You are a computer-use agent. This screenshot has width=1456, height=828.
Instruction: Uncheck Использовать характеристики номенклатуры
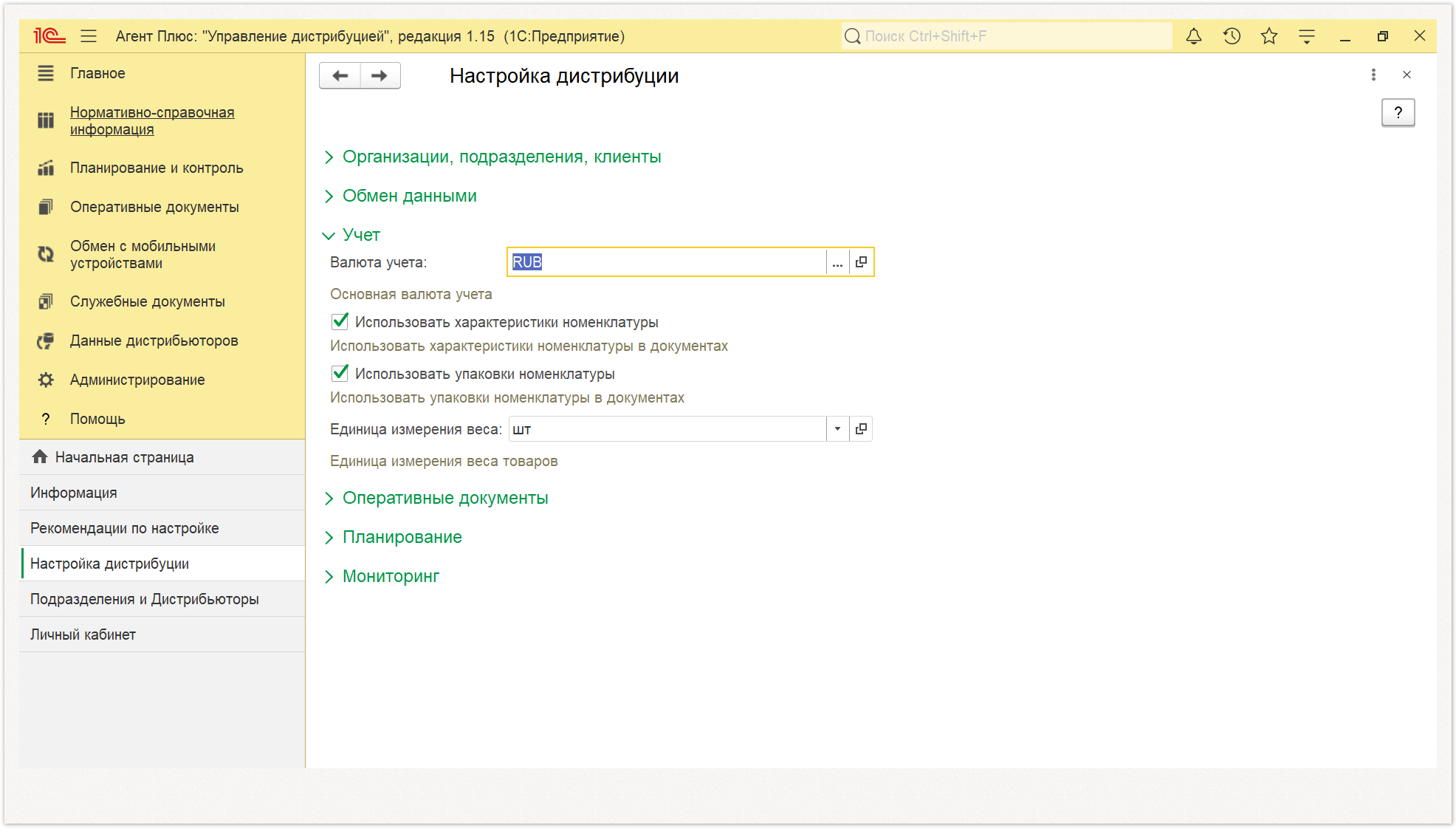click(x=340, y=321)
